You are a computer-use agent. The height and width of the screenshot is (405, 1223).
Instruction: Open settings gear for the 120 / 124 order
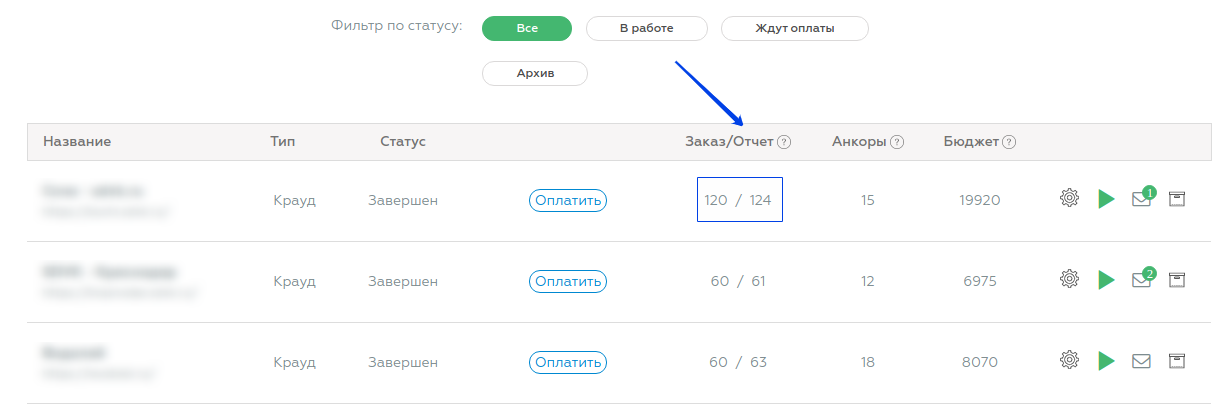[1069, 199]
